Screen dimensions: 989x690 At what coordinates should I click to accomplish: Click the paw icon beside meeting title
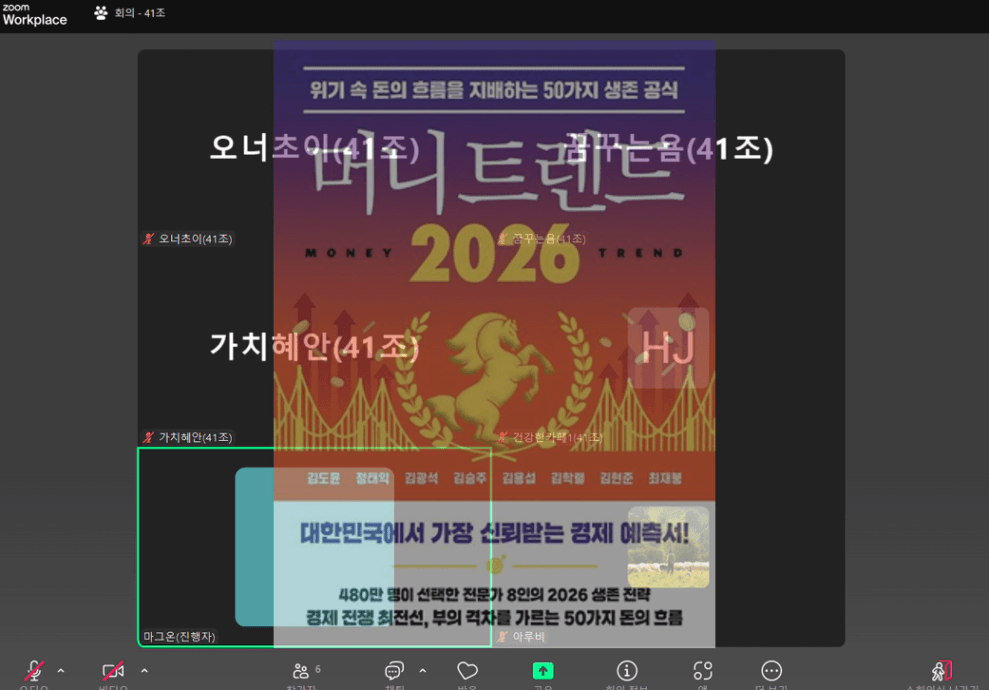pyautogui.click(x=101, y=13)
